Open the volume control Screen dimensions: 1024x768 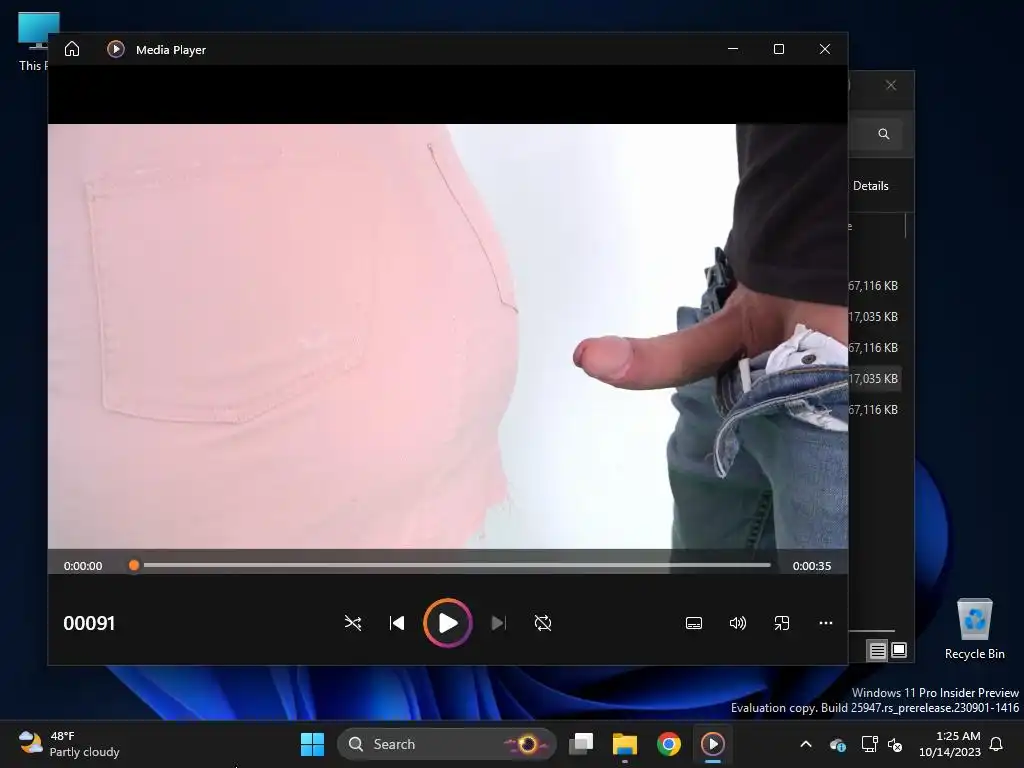click(737, 623)
